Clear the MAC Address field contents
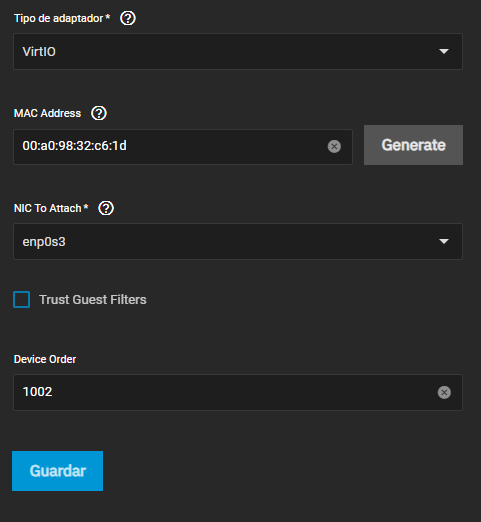481x522 pixels. 334,146
